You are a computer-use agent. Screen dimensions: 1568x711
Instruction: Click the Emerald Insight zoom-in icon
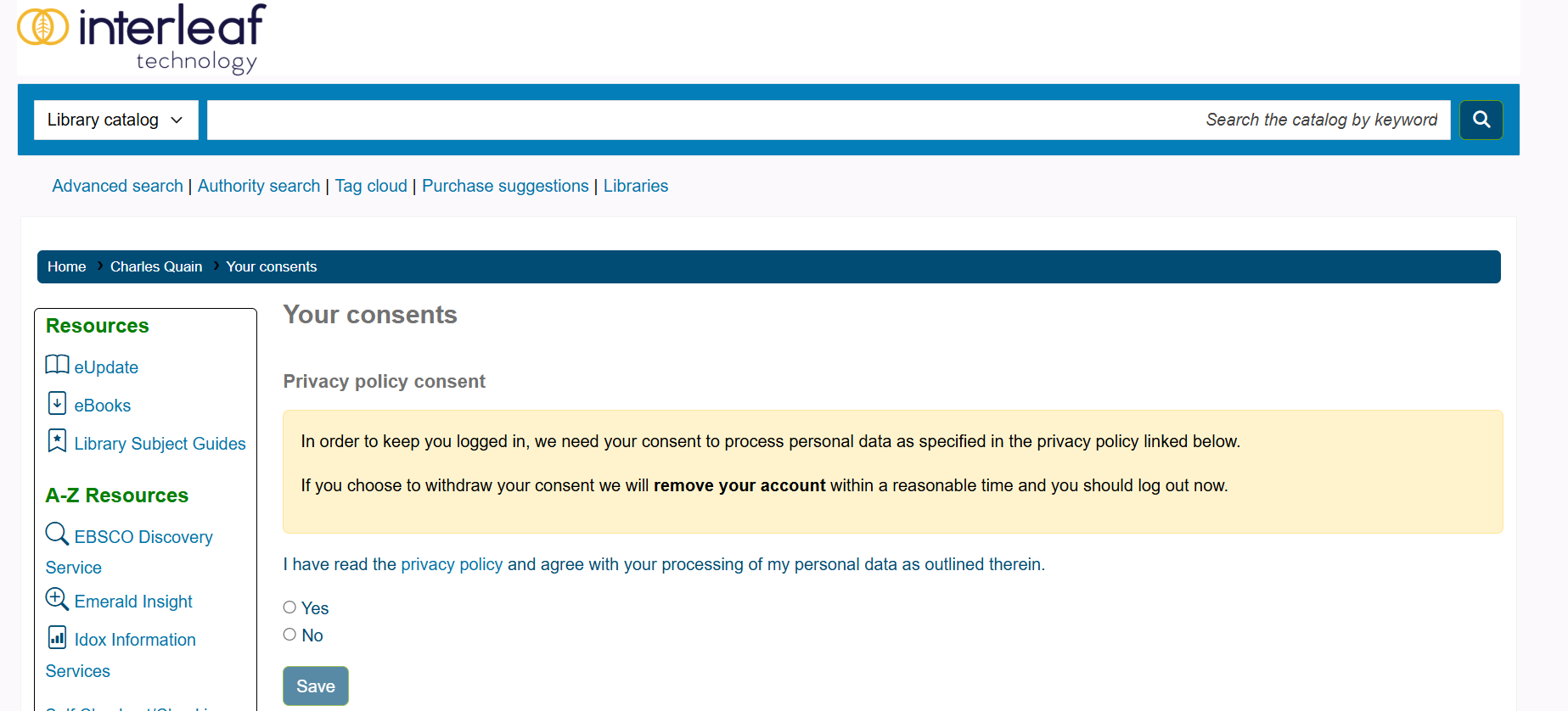[x=57, y=599]
